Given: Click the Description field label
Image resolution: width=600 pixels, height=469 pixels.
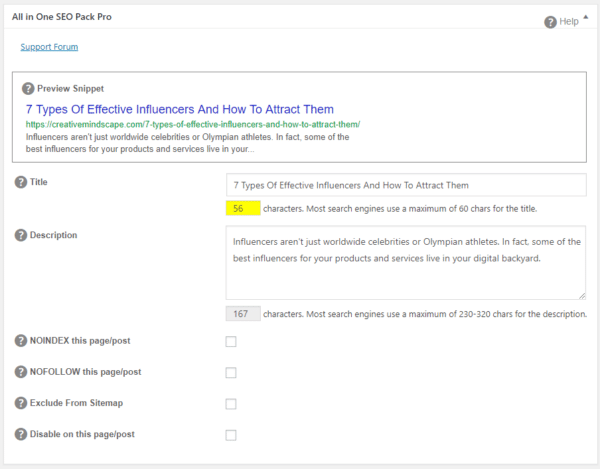Looking at the screenshot, I should 54,235.
